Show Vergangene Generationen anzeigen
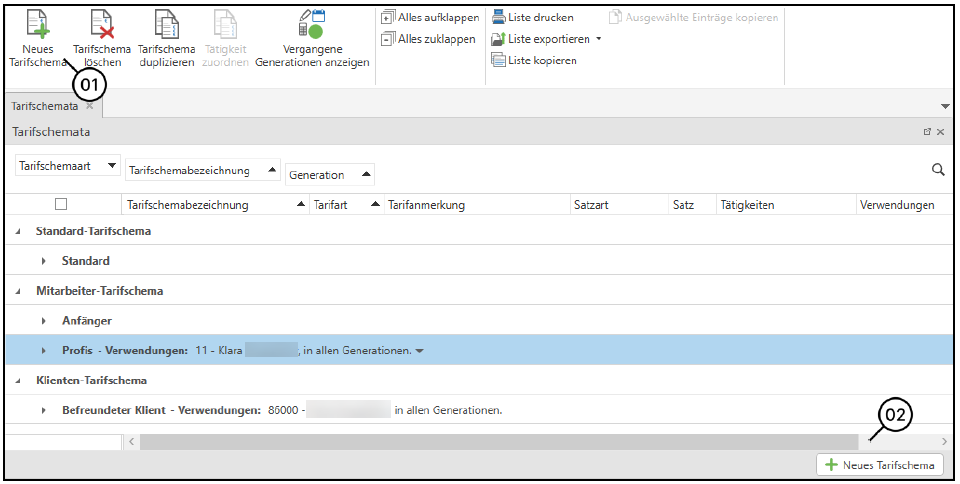 click(x=312, y=26)
